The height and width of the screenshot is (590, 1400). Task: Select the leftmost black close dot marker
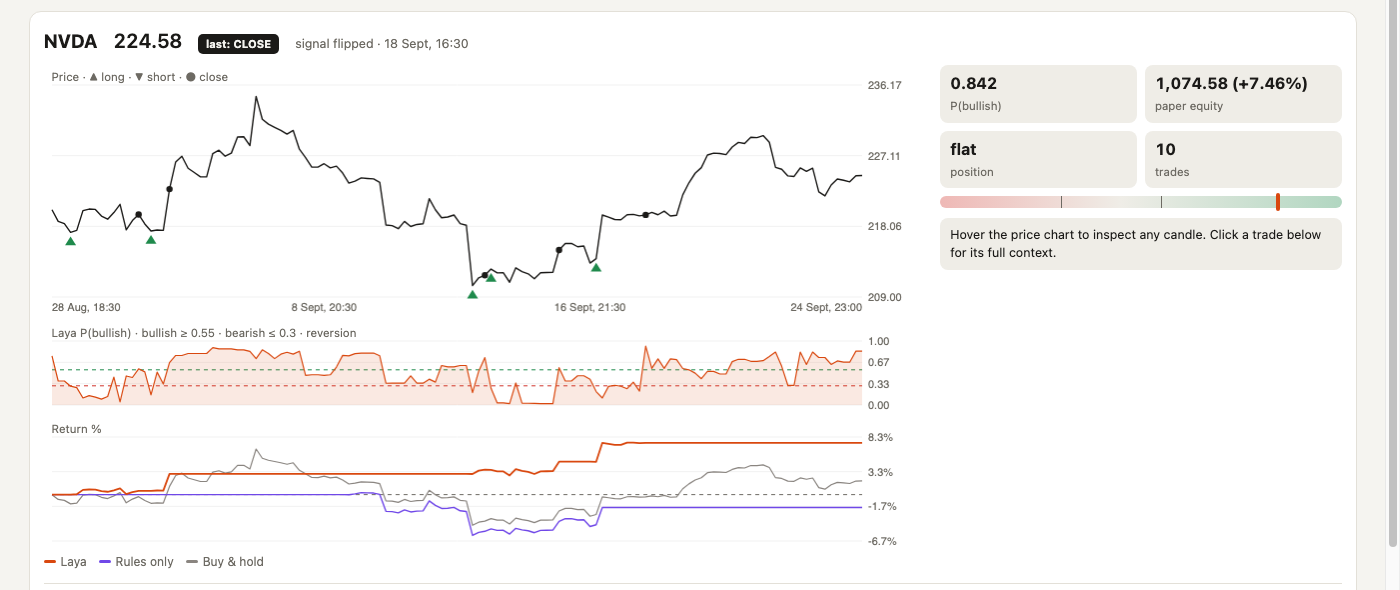(138, 214)
